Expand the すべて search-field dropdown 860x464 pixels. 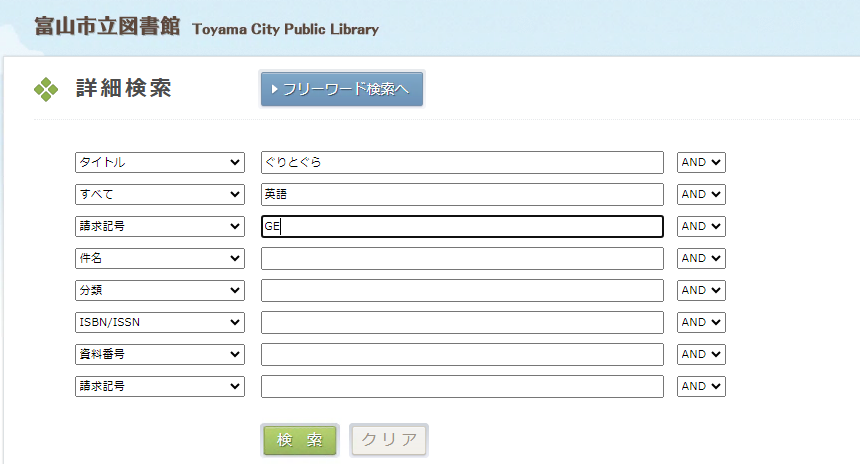160,194
